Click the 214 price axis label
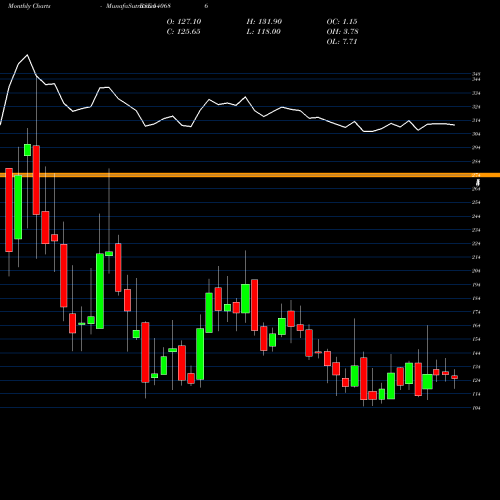Image resolution: width=500 pixels, height=500 pixels. (476, 257)
